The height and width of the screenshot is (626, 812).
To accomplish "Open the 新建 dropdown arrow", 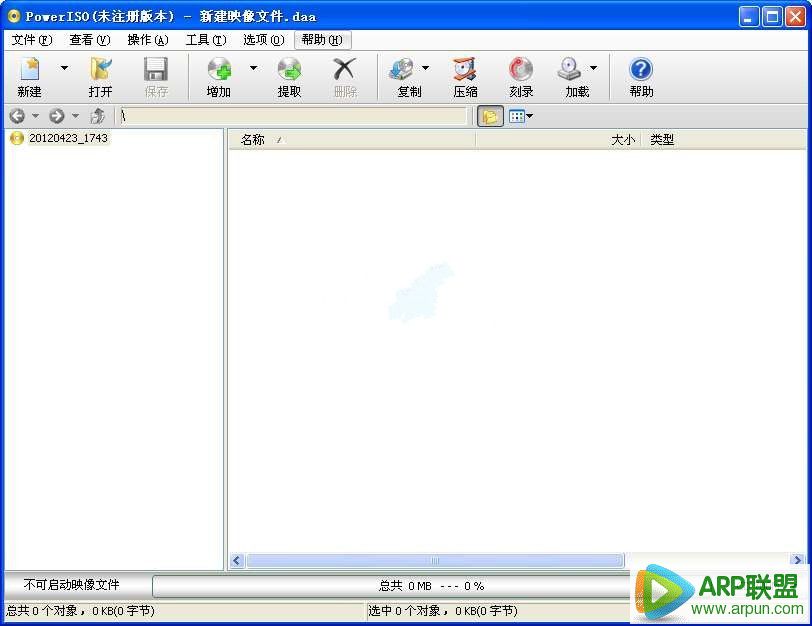I will 64,68.
